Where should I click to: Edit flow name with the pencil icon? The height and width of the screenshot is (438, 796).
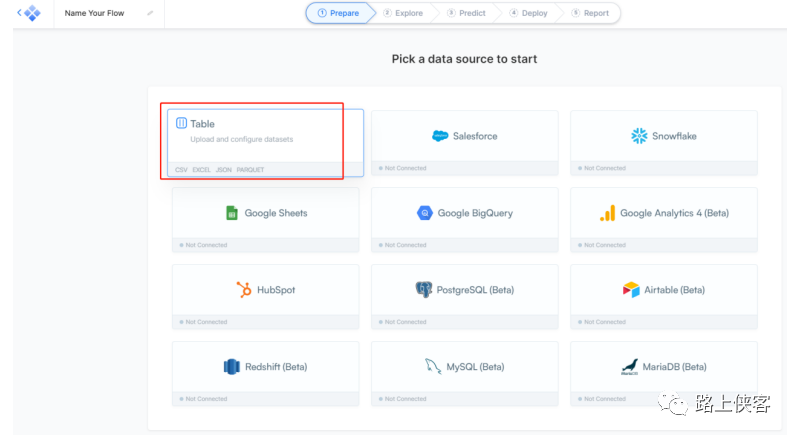point(150,13)
